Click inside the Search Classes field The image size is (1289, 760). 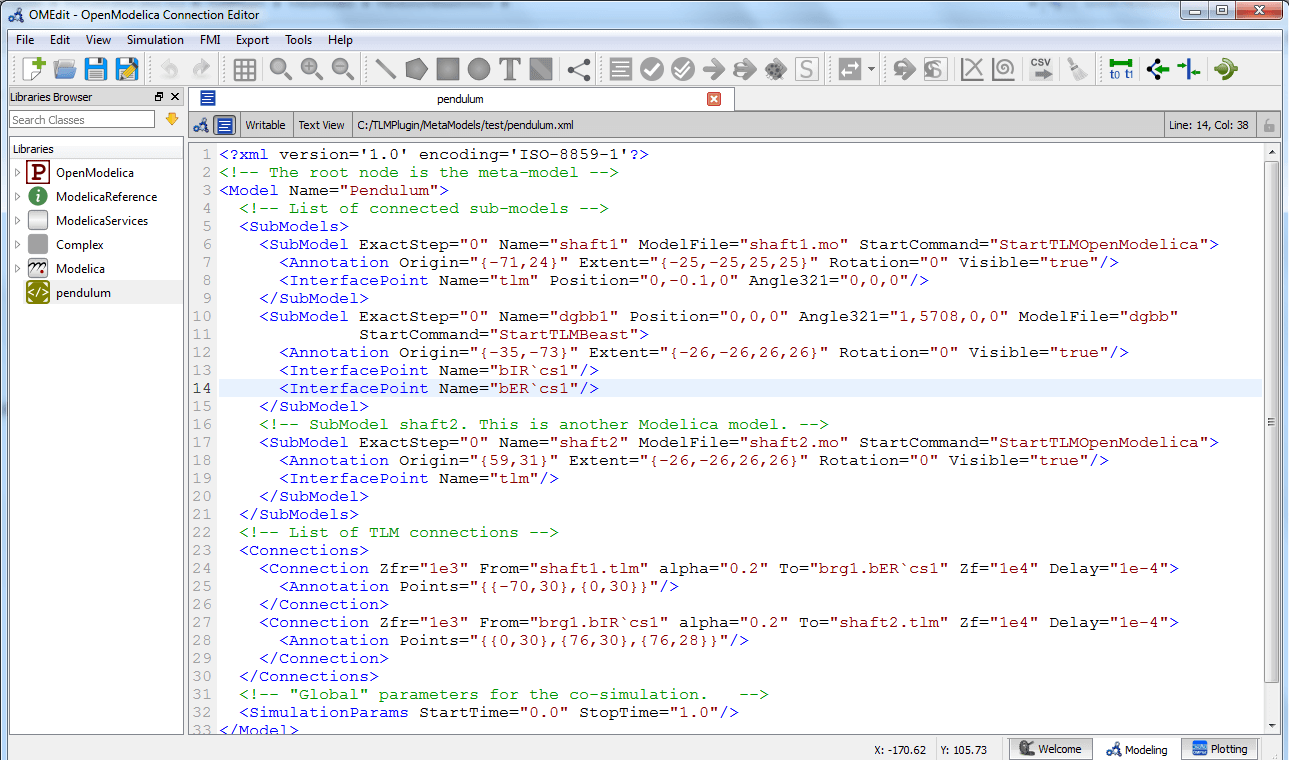pos(80,119)
